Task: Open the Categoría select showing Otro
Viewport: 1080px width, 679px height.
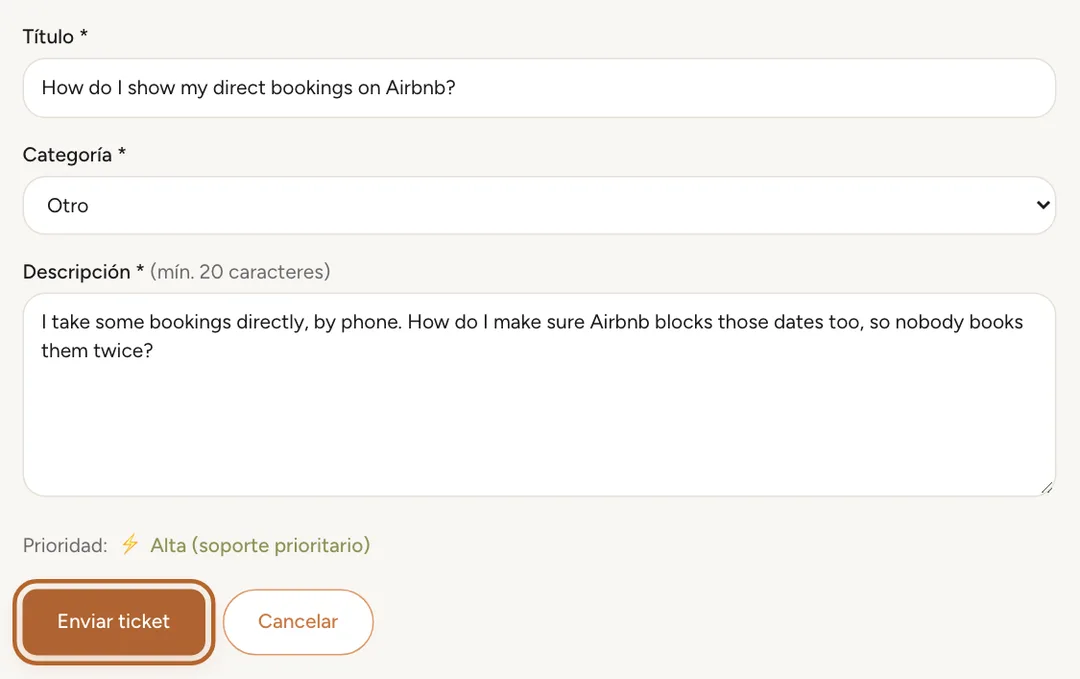Action: pos(539,205)
